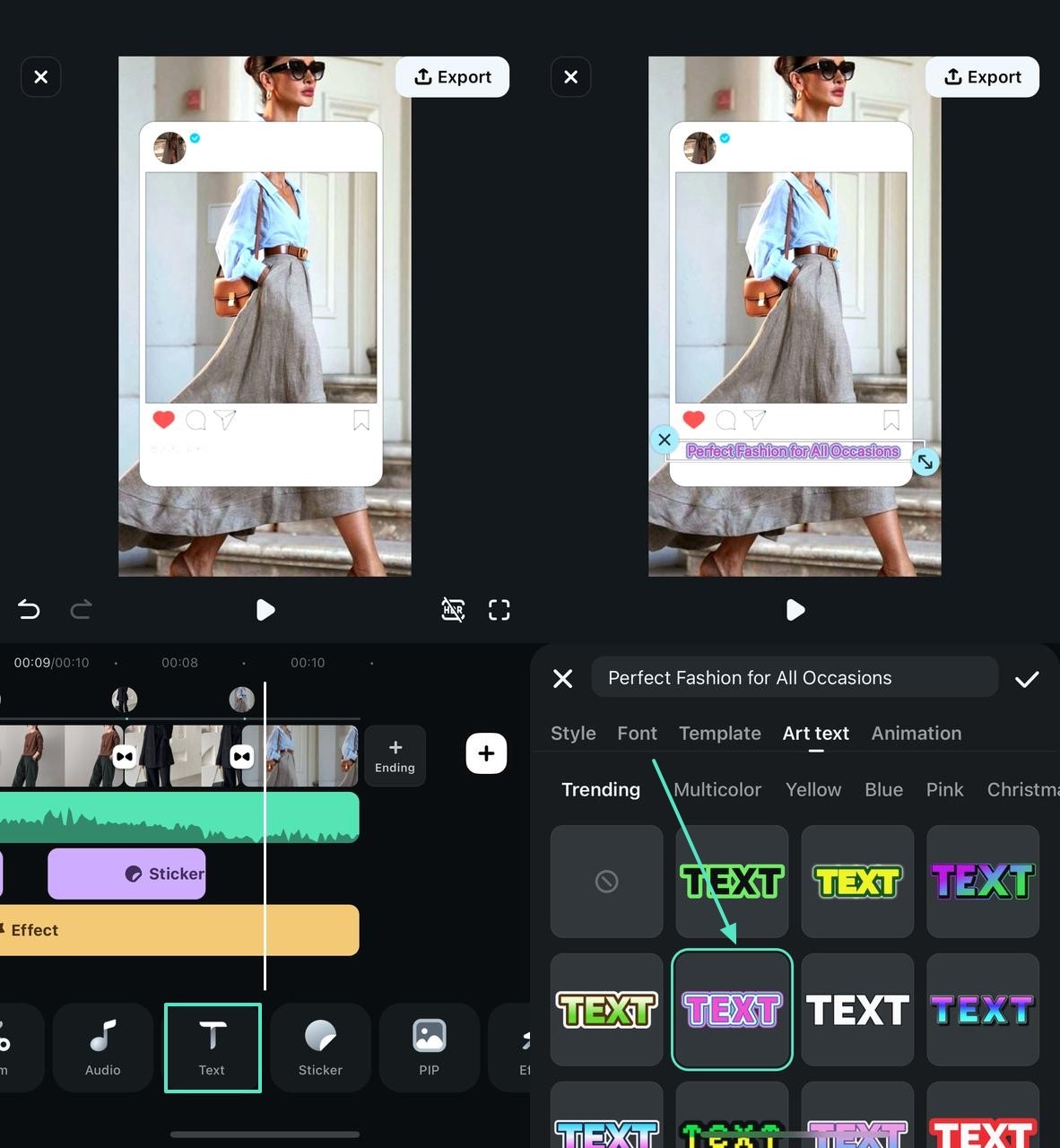The image size is (1060, 1148).
Task: Click the text overlay resize handle
Action: (x=925, y=462)
